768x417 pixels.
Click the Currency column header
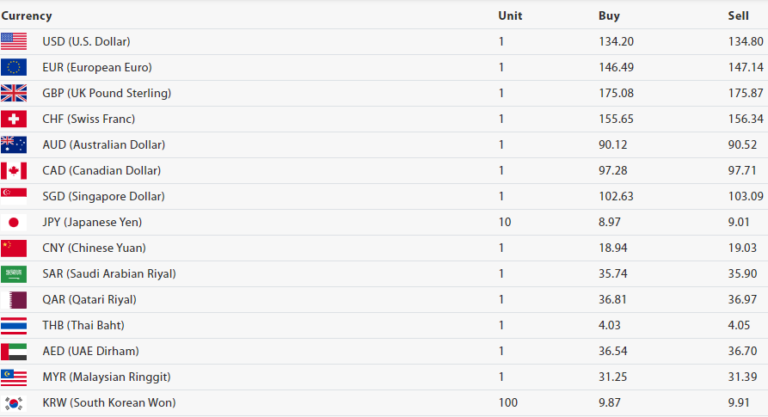pyautogui.click(x=27, y=16)
